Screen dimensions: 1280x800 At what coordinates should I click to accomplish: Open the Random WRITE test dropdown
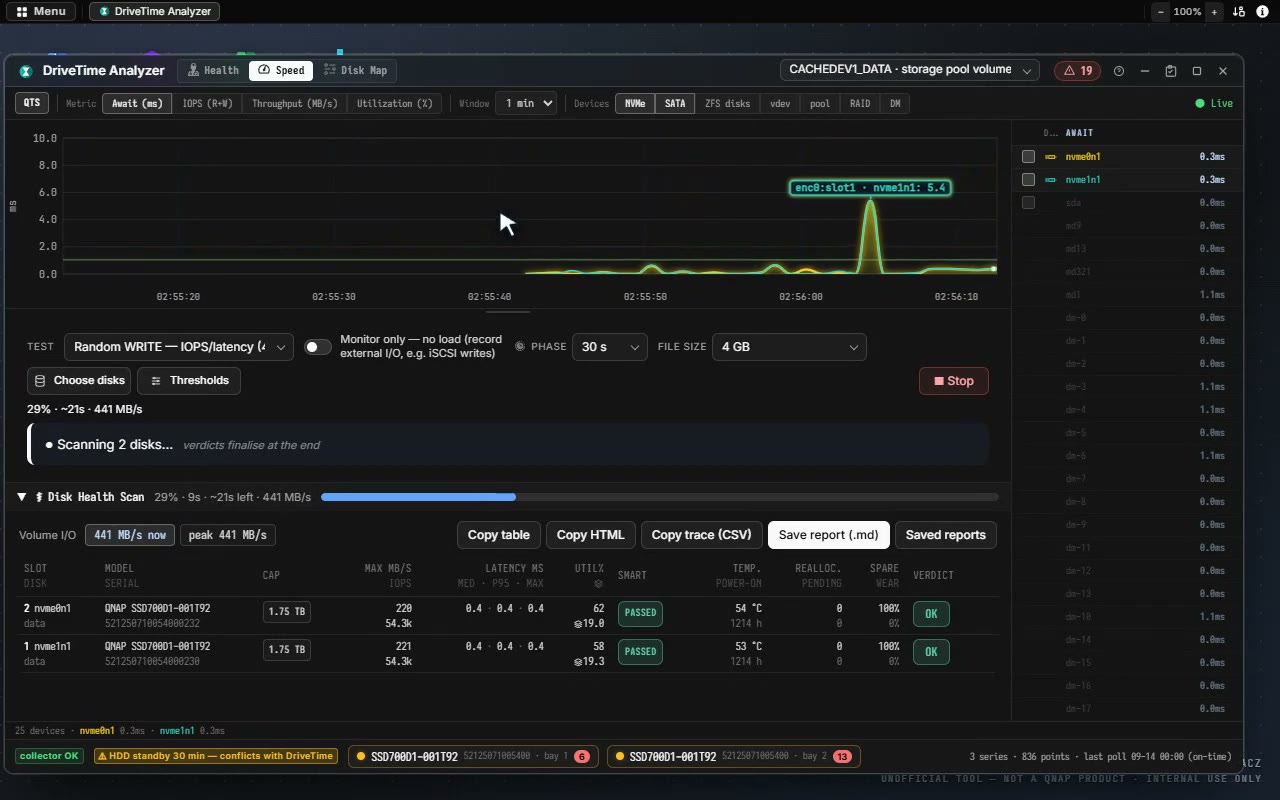tap(179, 347)
